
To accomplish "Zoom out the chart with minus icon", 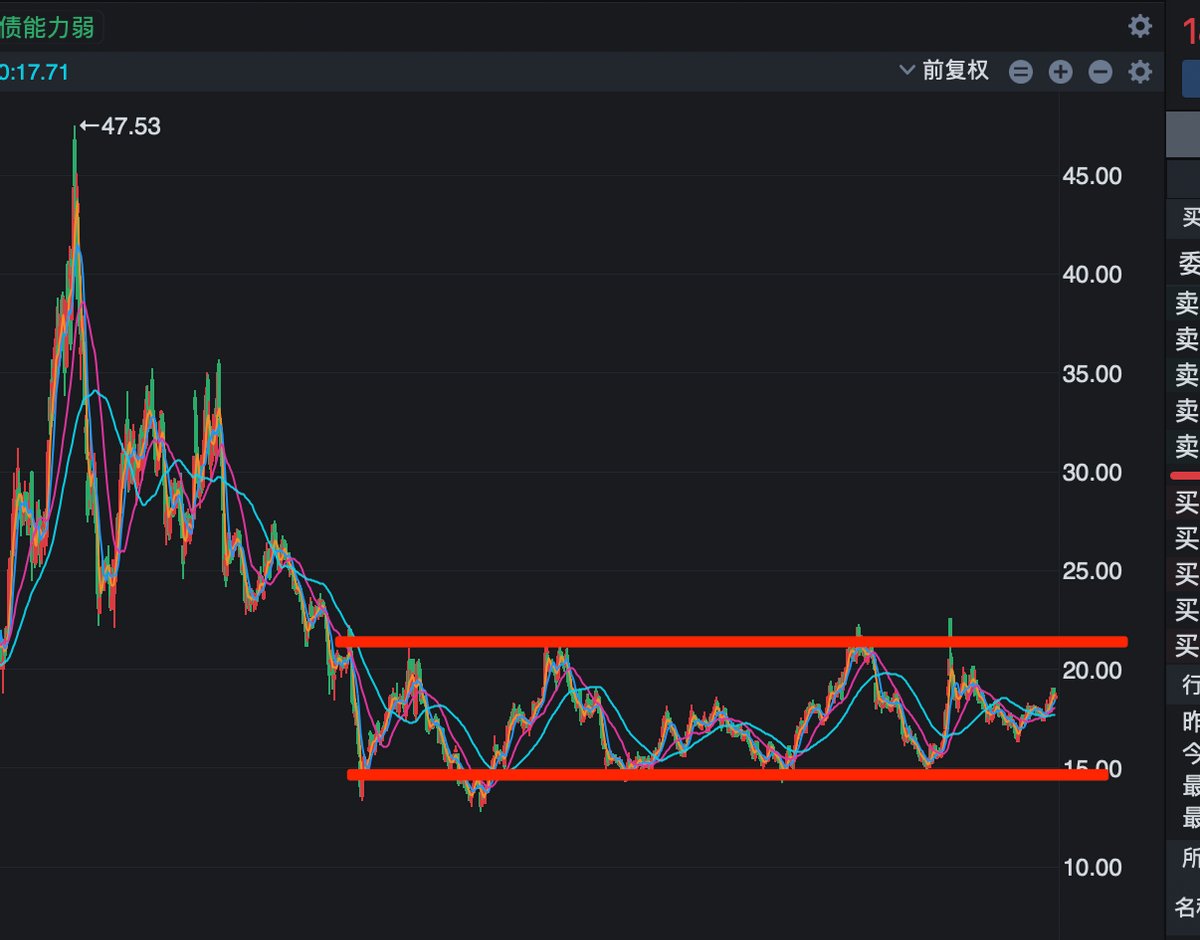I will pos(1100,72).
